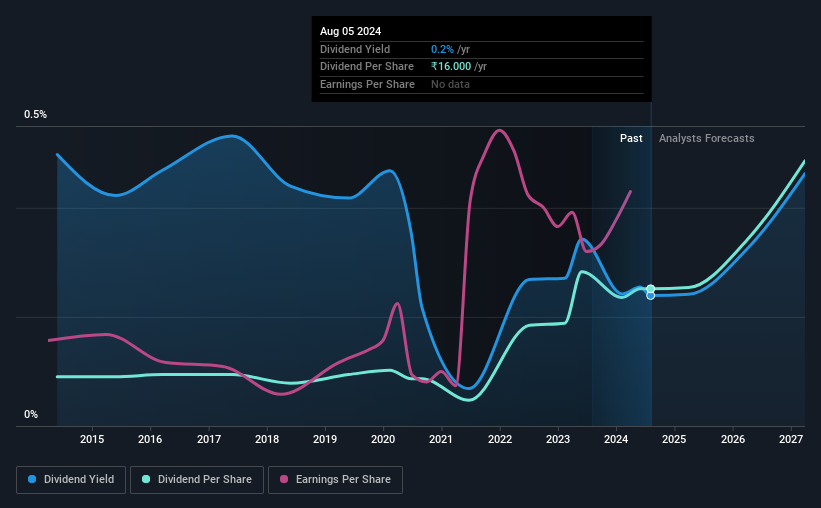
Task: Click the 2015 x-axis label
Action: point(92,439)
